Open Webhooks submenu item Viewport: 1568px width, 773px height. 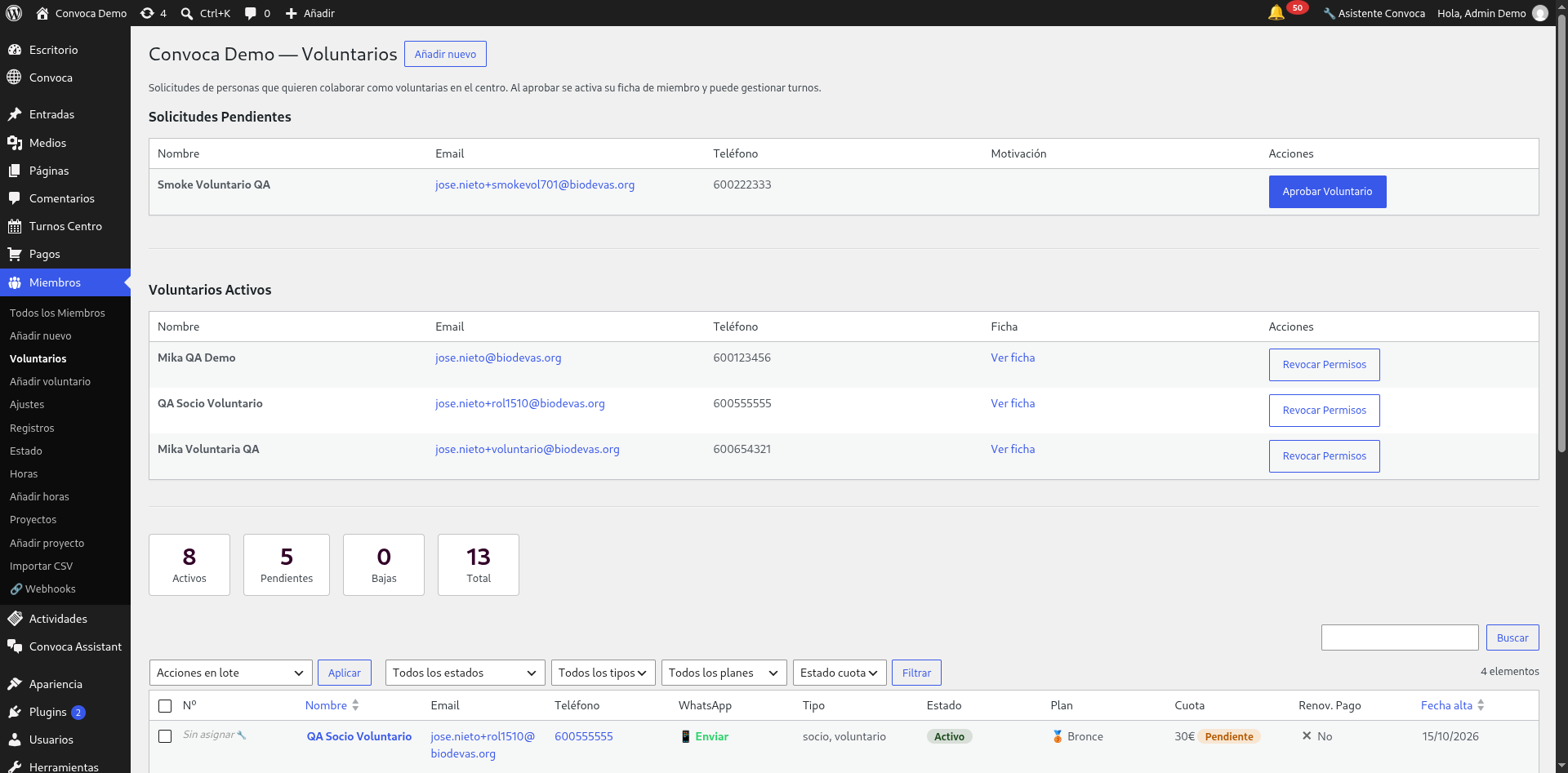[42, 589]
